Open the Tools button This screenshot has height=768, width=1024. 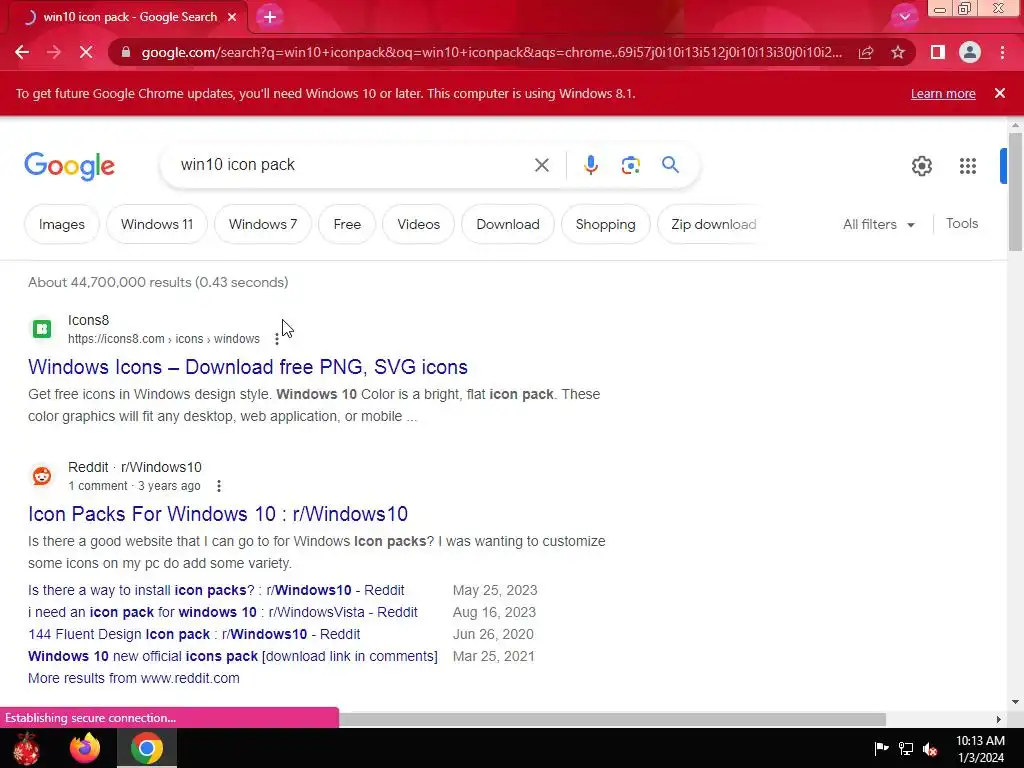[x=962, y=223]
